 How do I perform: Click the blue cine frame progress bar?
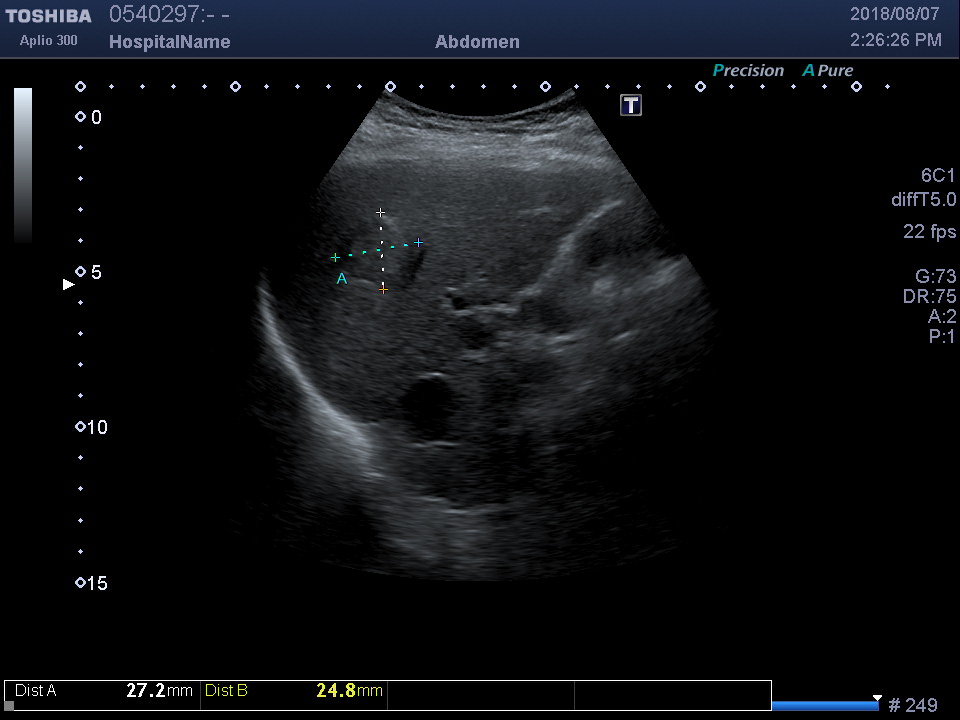825,706
